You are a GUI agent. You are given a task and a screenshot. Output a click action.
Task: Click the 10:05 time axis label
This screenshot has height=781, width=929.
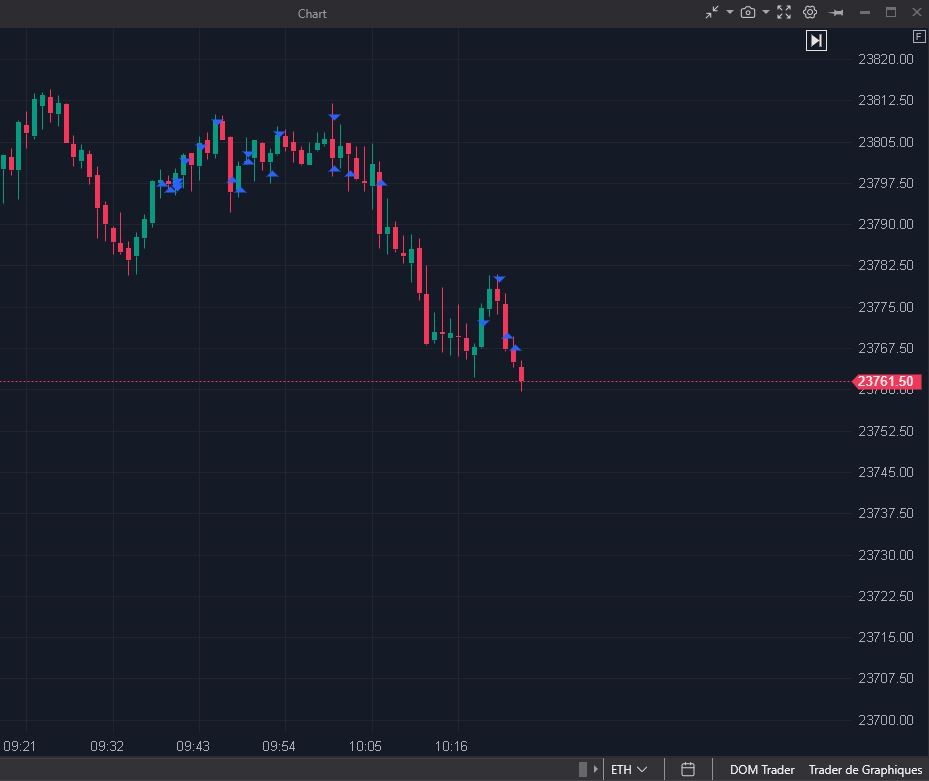click(x=365, y=746)
